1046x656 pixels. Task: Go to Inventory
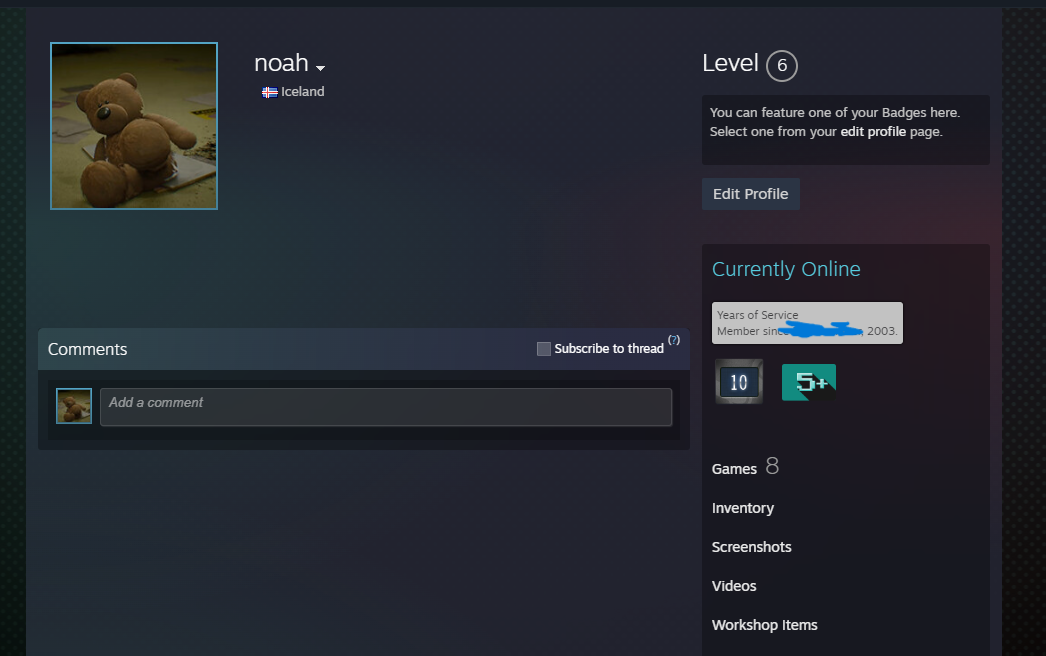pos(742,508)
